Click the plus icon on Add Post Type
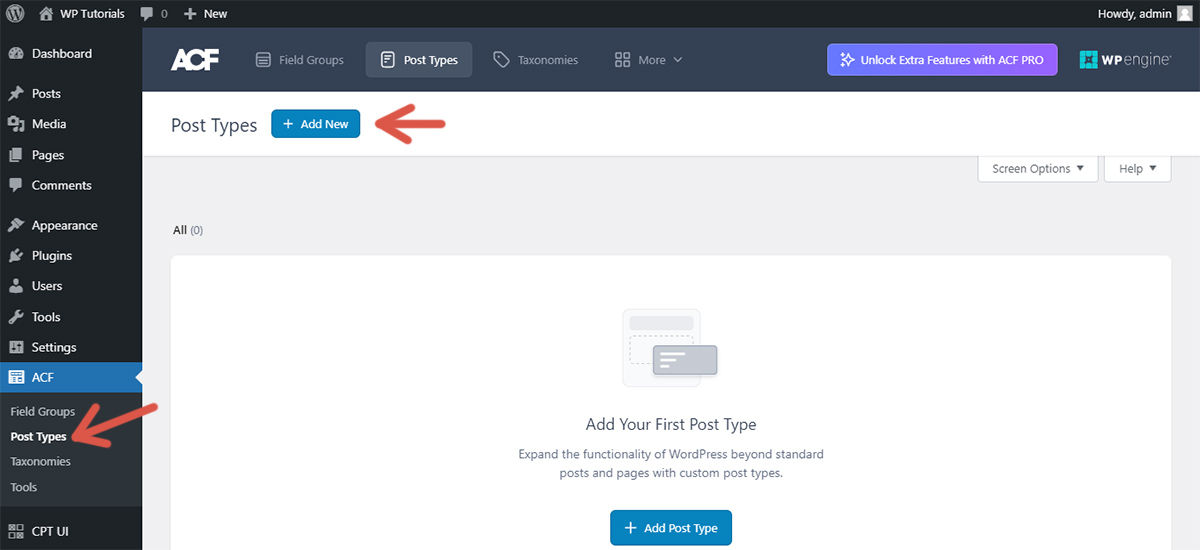 630,528
